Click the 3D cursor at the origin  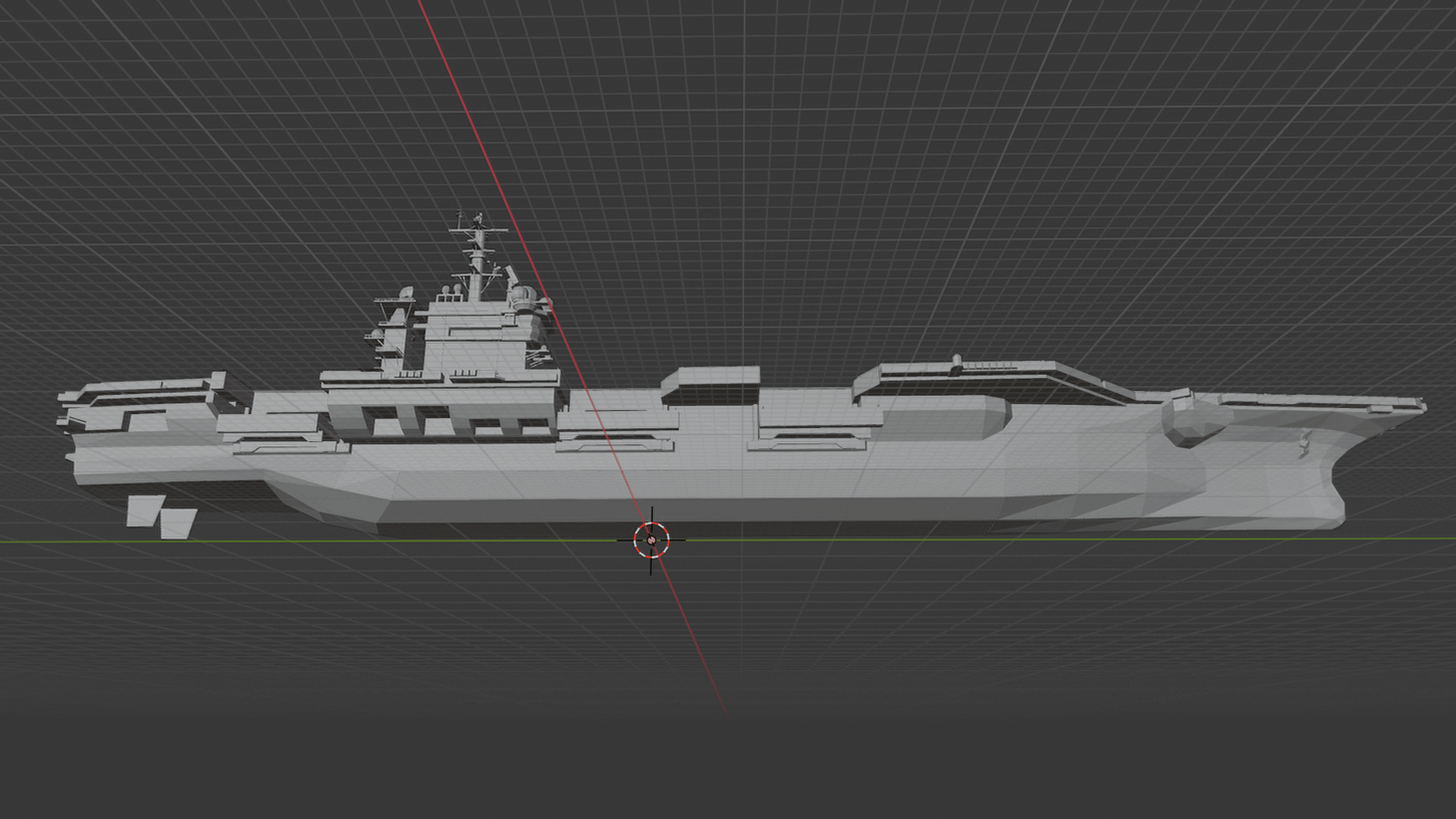[651, 540]
